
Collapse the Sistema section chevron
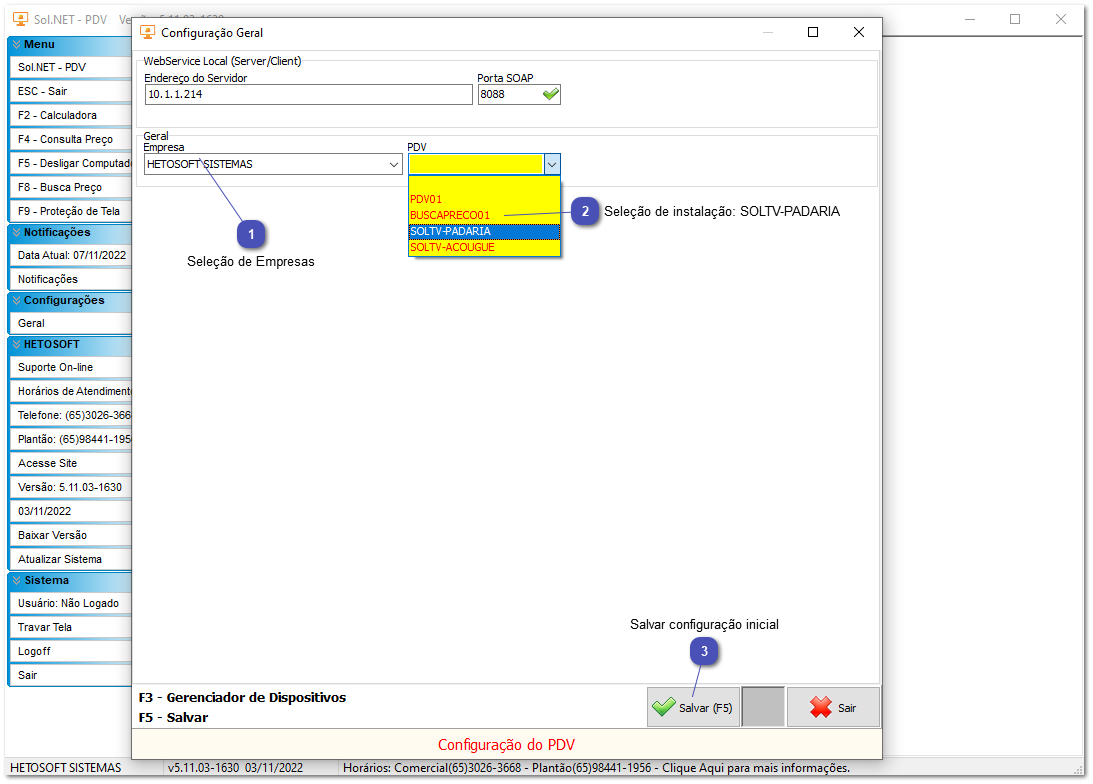pyautogui.click(x=16, y=581)
